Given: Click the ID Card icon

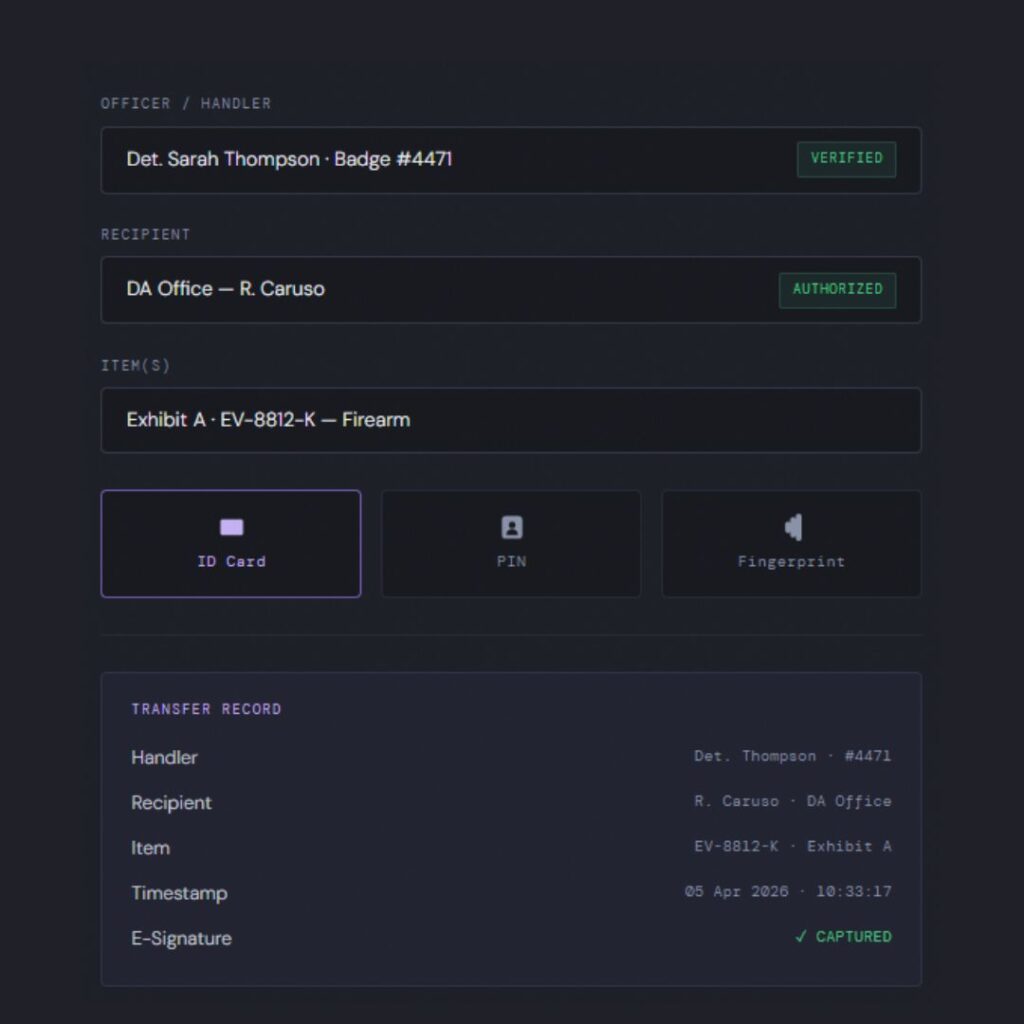Looking at the screenshot, I should tap(231, 528).
